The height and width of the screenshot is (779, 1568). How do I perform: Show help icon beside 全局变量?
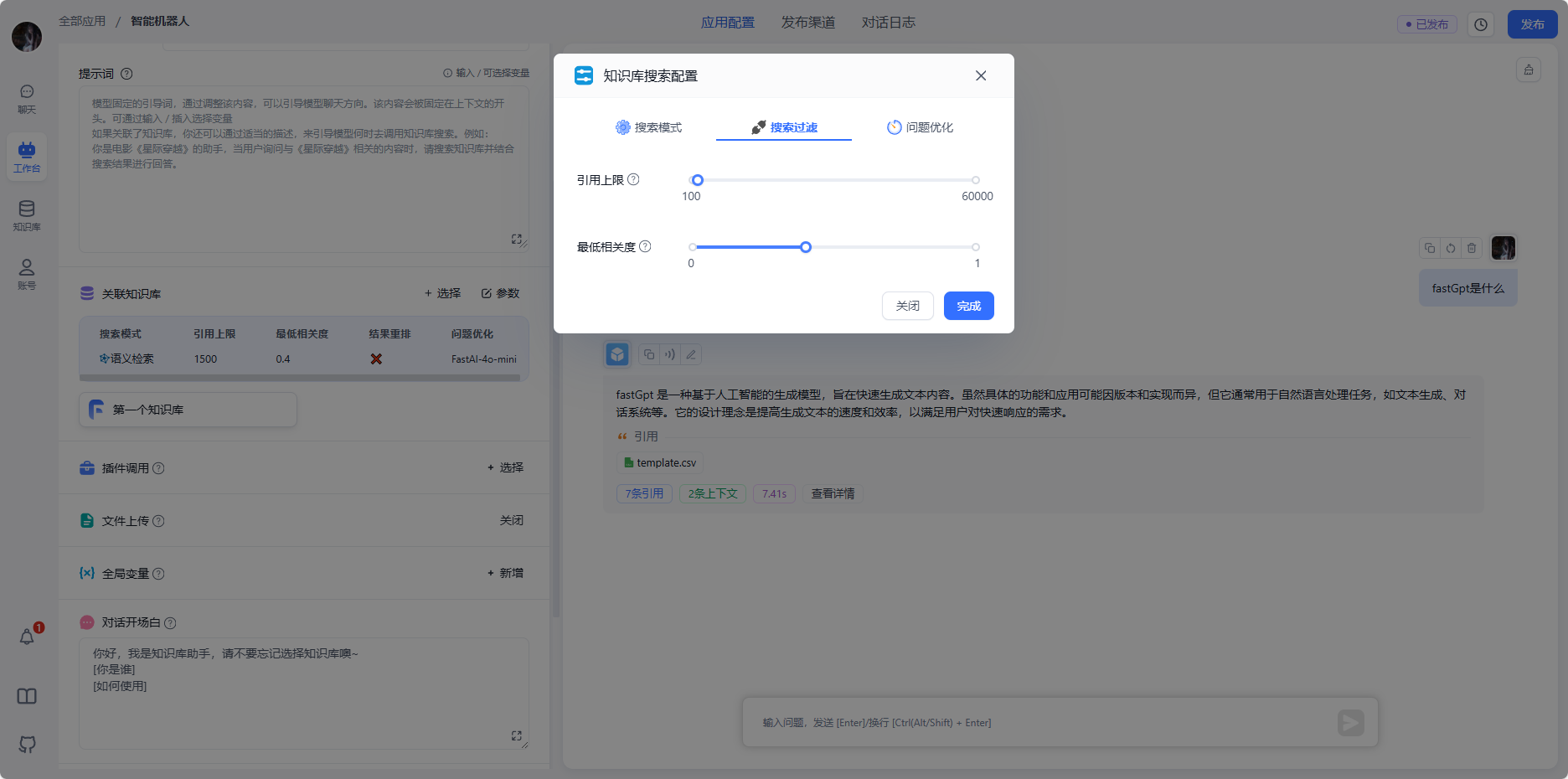[x=158, y=574]
